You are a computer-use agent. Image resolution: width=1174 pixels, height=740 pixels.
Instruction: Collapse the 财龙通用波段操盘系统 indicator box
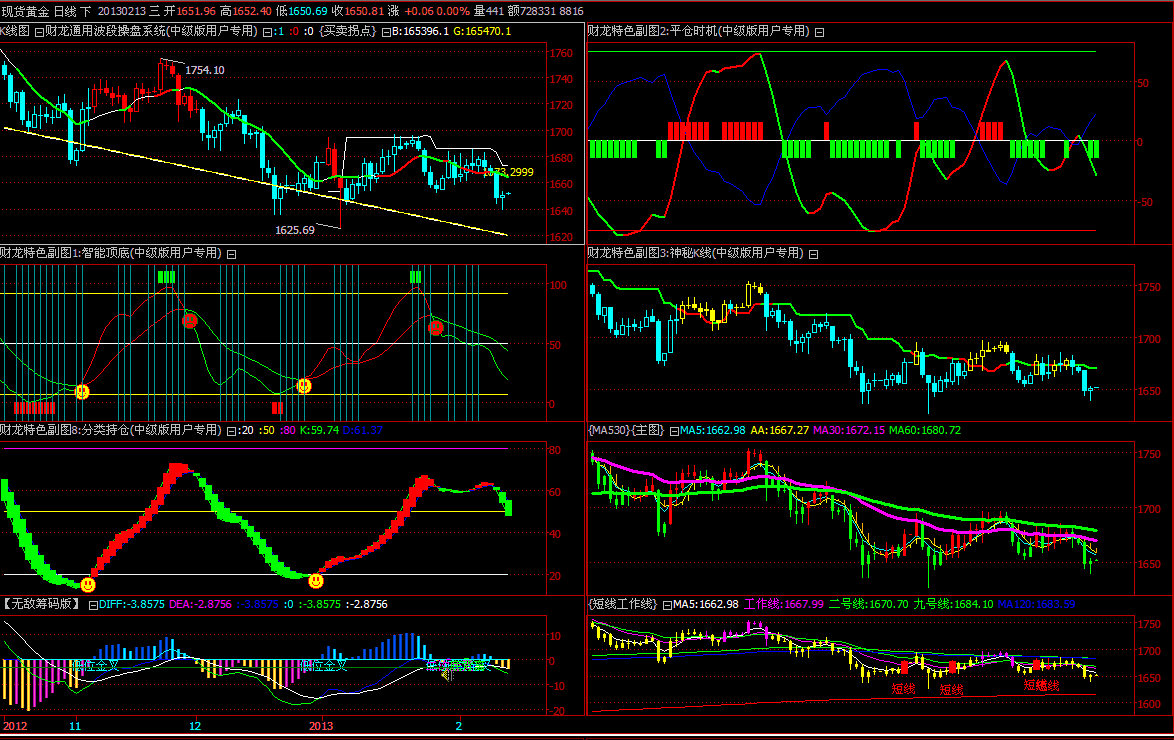[x=39, y=32]
